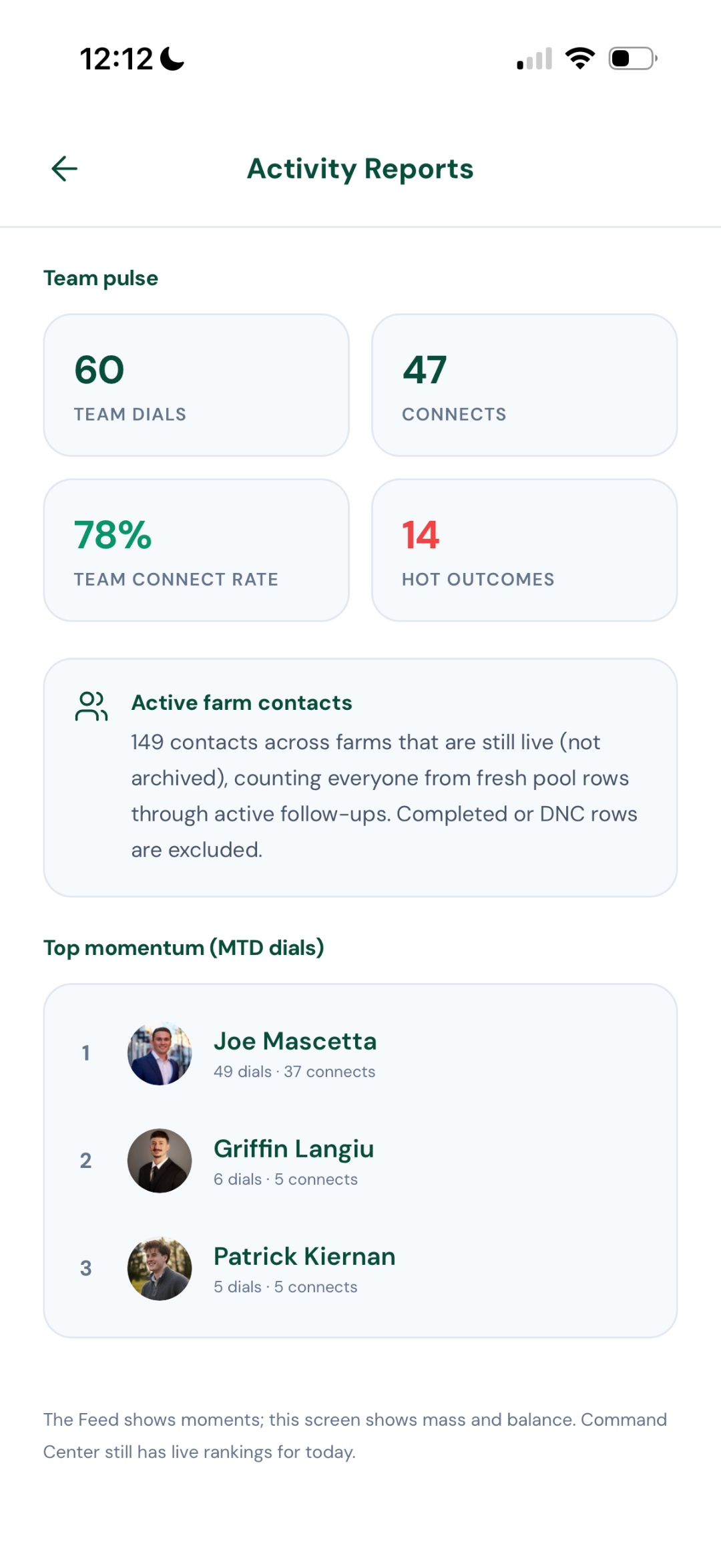This screenshot has width=721, height=1568.
Task: Expand the Top momentum MTD dials section
Action: (184, 948)
